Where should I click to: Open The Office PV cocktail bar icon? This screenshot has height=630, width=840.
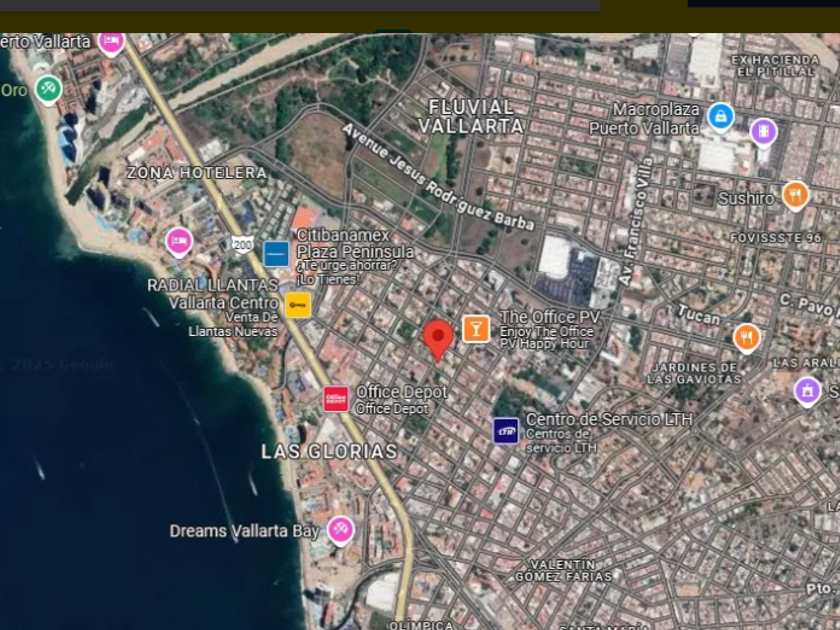[x=476, y=328]
